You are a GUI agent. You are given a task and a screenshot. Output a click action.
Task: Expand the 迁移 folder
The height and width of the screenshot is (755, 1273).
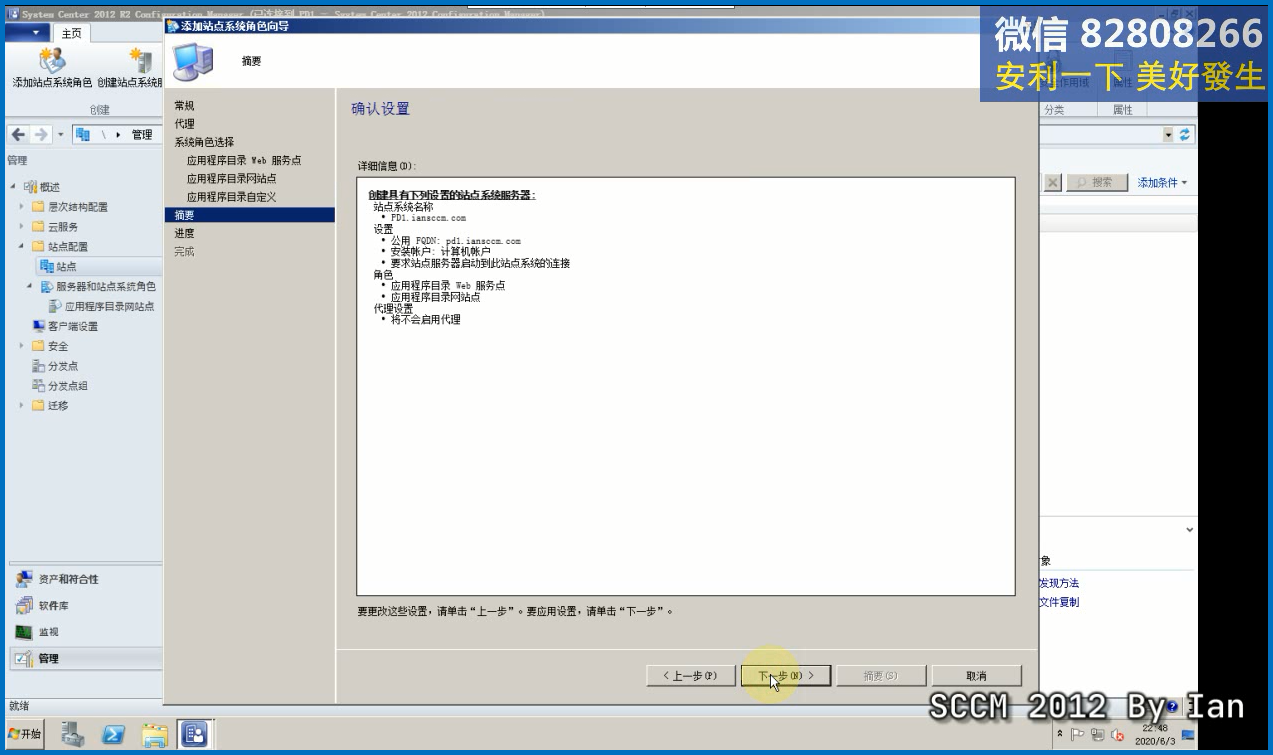coord(22,405)
